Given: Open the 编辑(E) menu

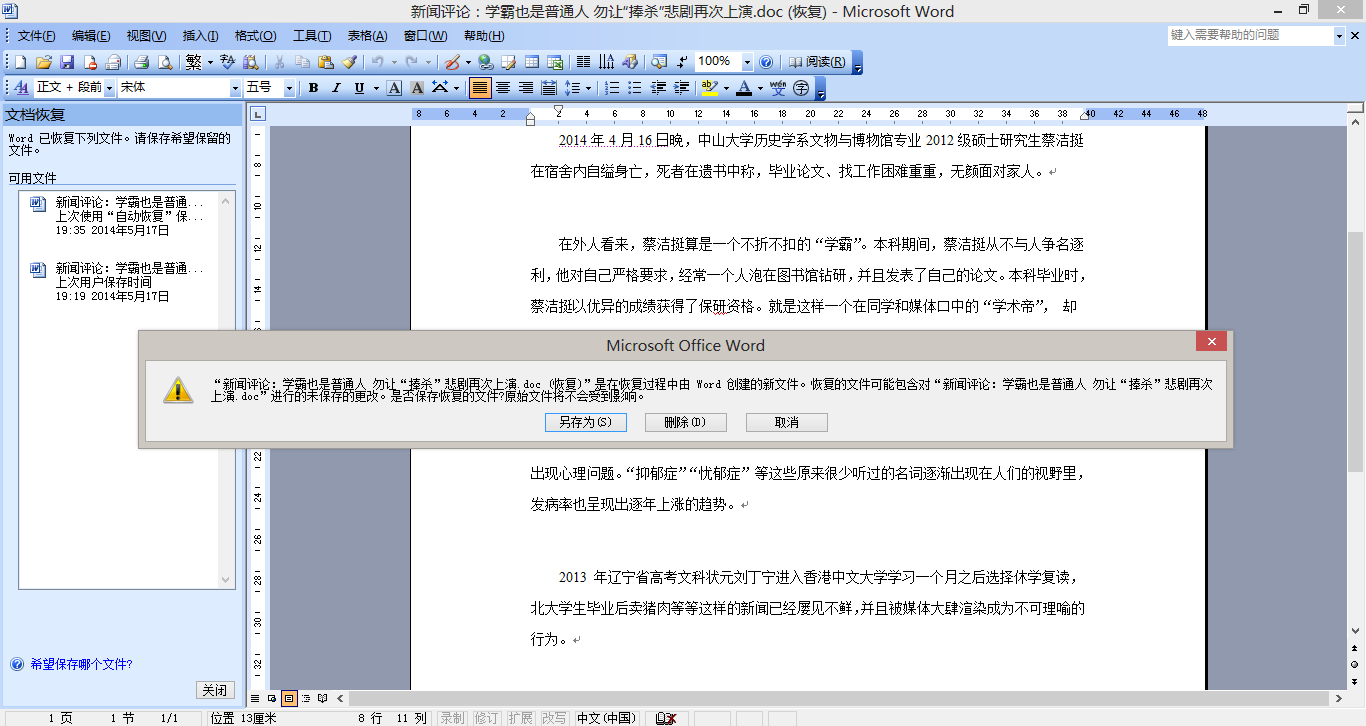Looking at the screenshot, I should point(91,36).
